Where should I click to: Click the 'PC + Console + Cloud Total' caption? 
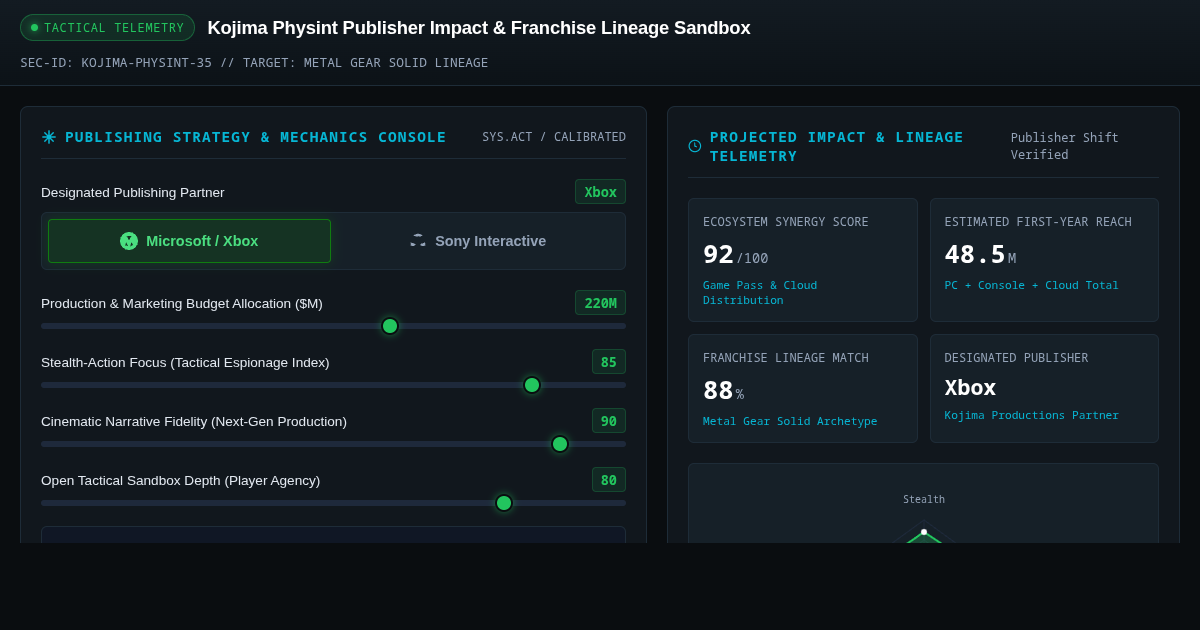(1032, 286)
